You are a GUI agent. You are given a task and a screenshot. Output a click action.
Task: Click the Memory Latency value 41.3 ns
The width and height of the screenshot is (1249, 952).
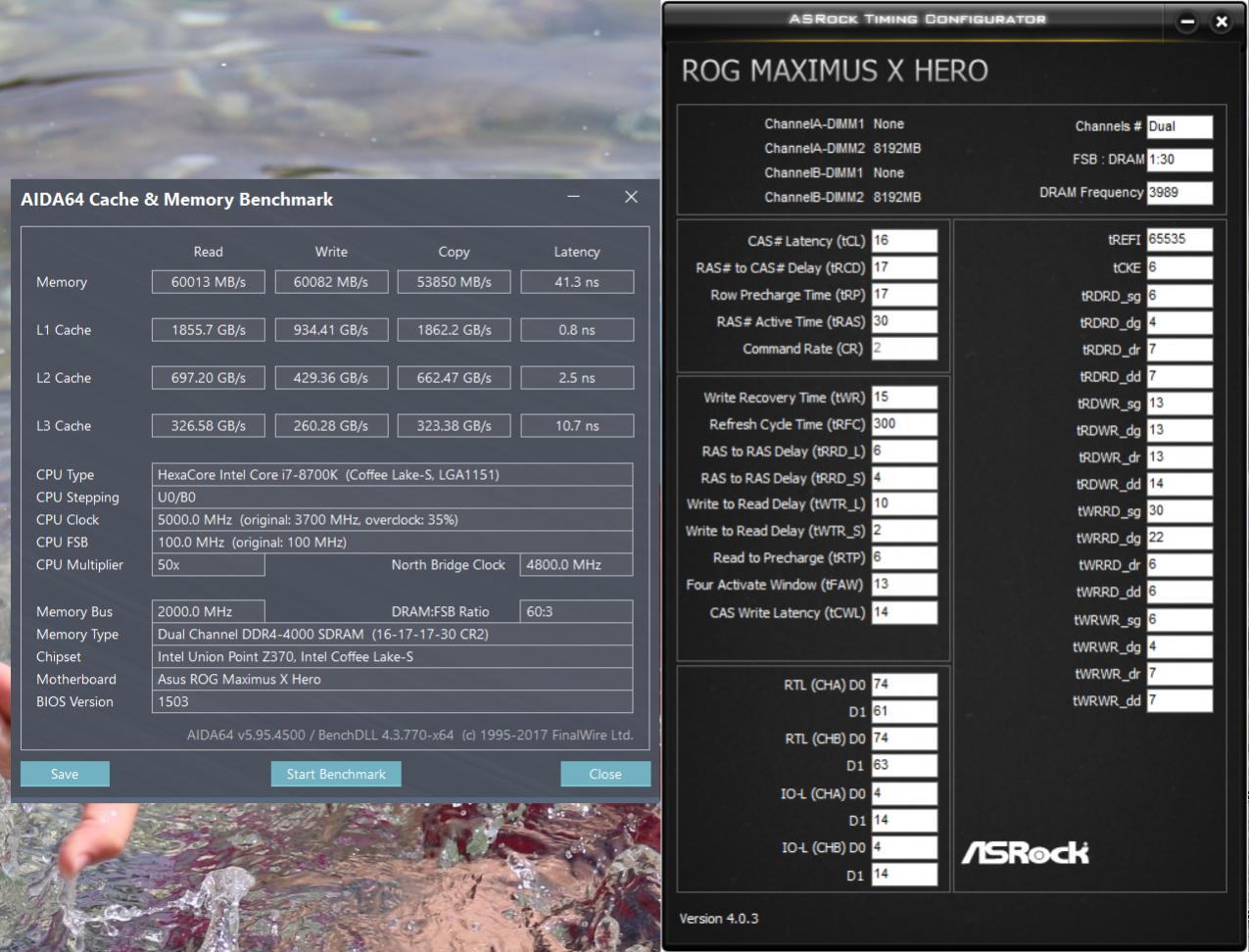pos(577,282)
